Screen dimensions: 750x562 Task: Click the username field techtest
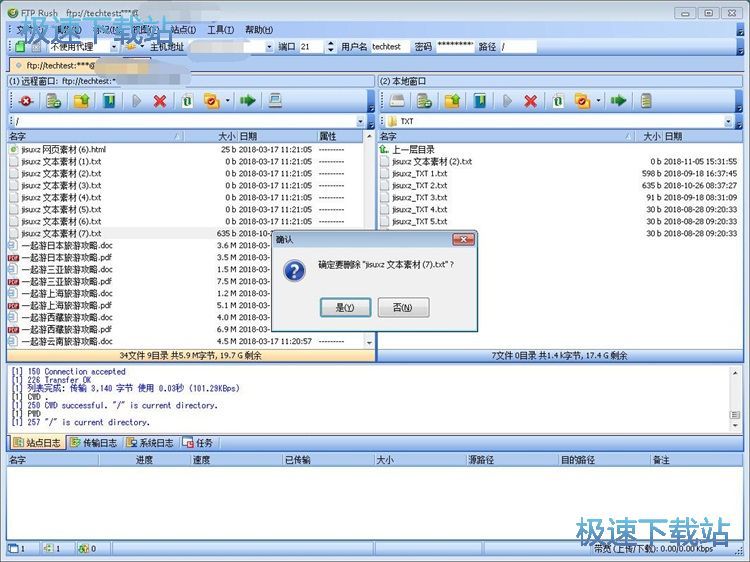(389, 47)
